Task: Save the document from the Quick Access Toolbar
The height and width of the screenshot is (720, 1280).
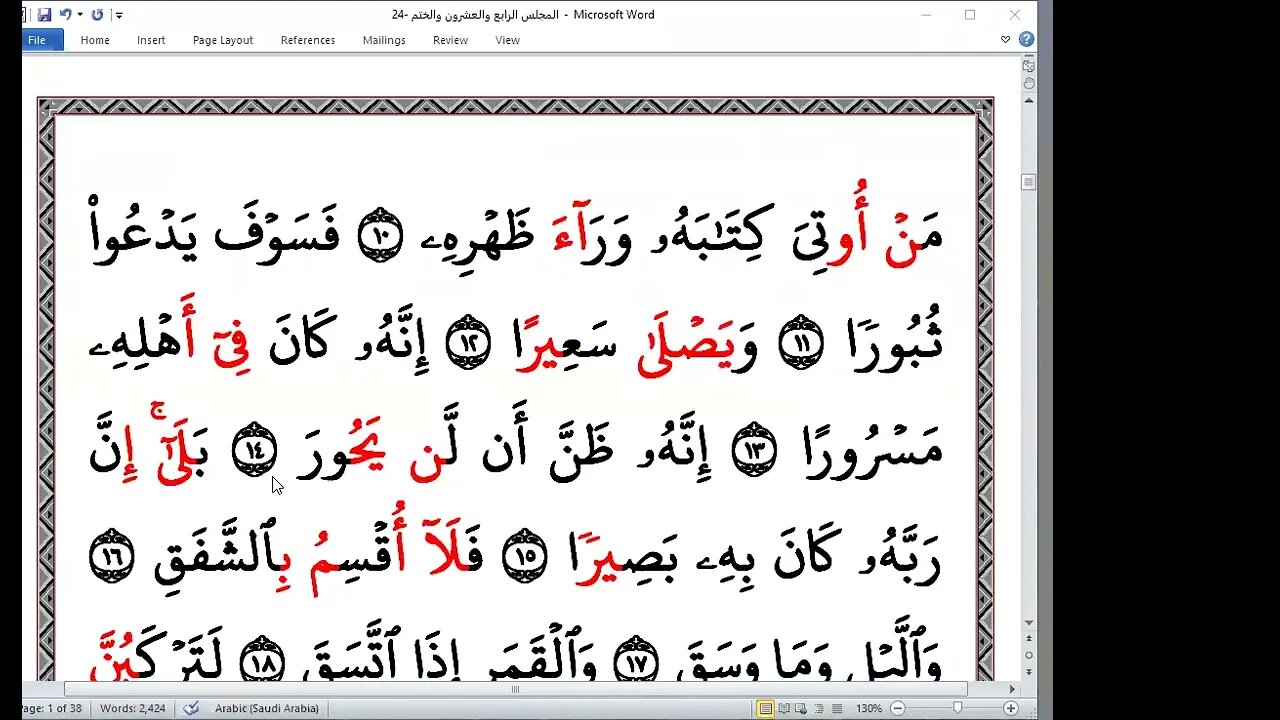Action: coord(44,15)
